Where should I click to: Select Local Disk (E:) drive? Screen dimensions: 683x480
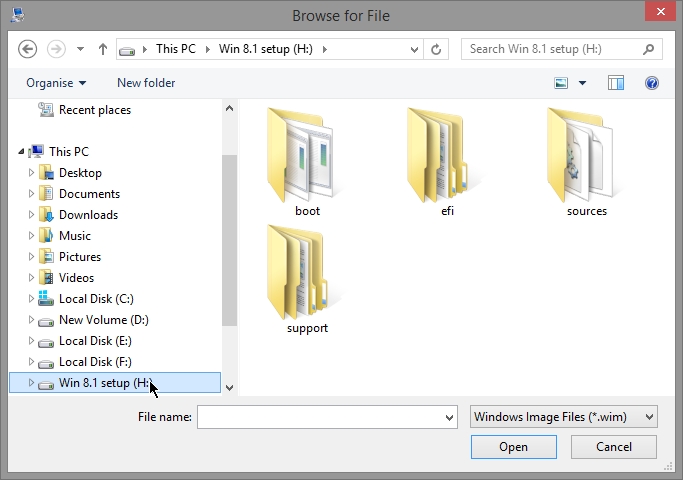click(x=95, y=341)
